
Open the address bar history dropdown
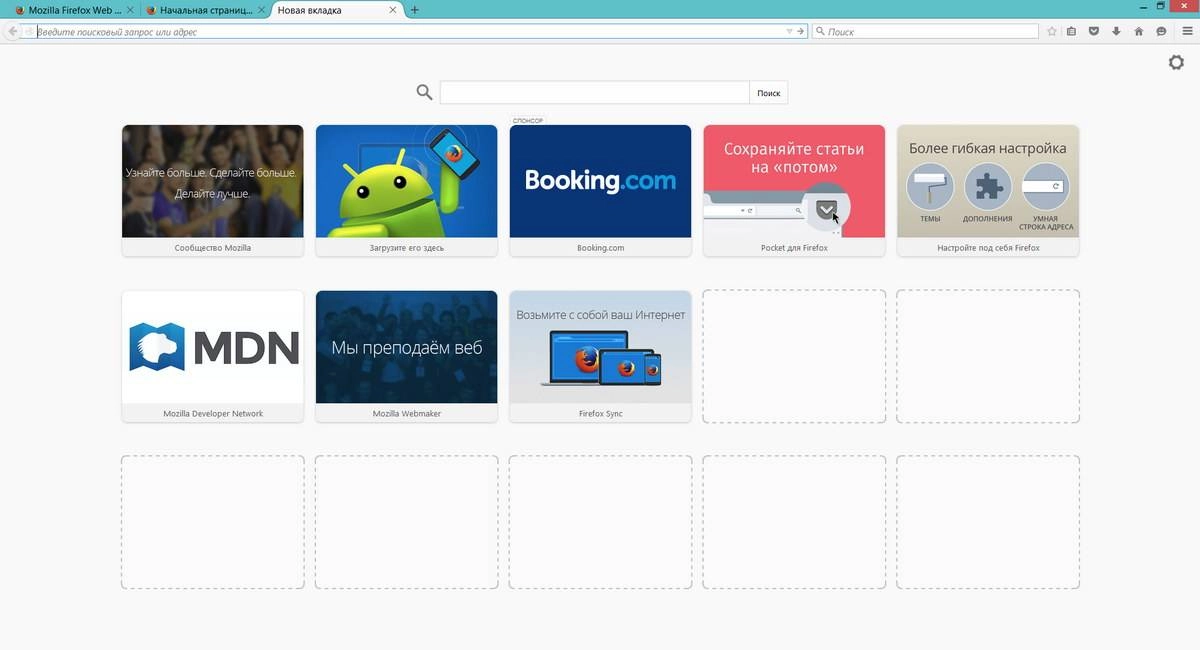(789, 32)
